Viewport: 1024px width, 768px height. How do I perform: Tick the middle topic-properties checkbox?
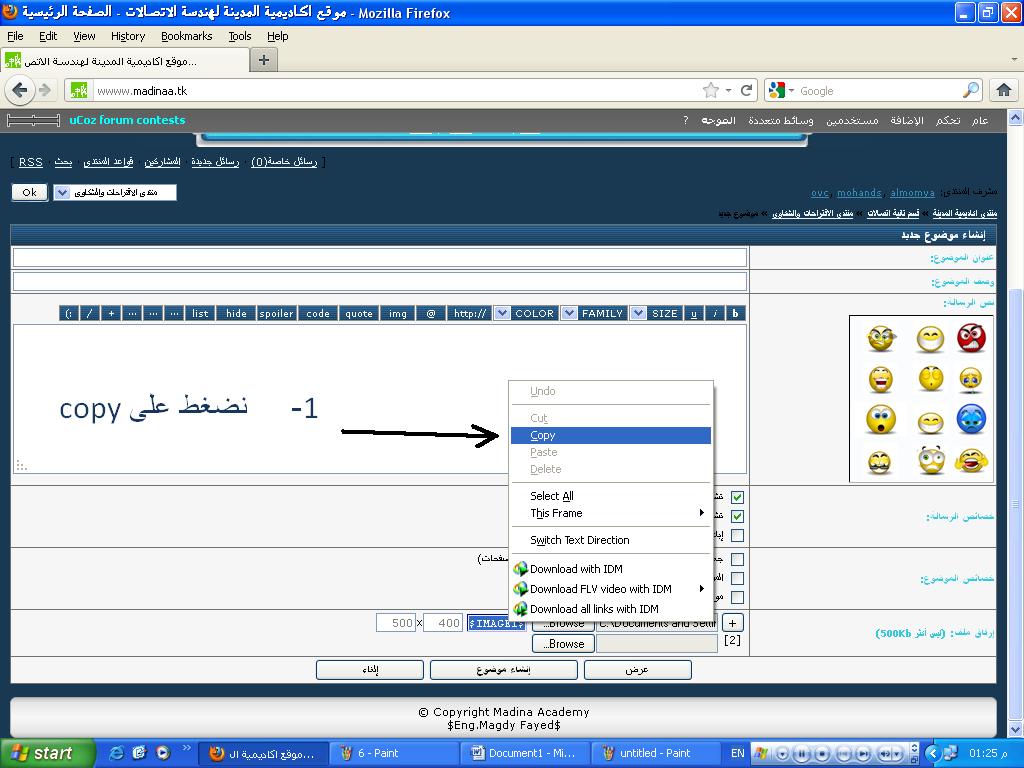[x=737, y=578]
